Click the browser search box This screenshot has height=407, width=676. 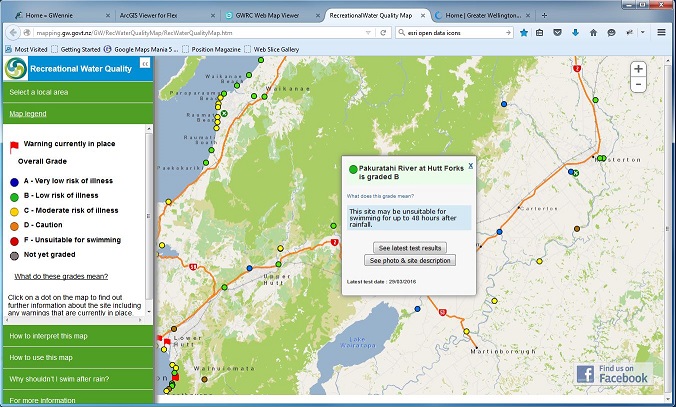(455, 33)
